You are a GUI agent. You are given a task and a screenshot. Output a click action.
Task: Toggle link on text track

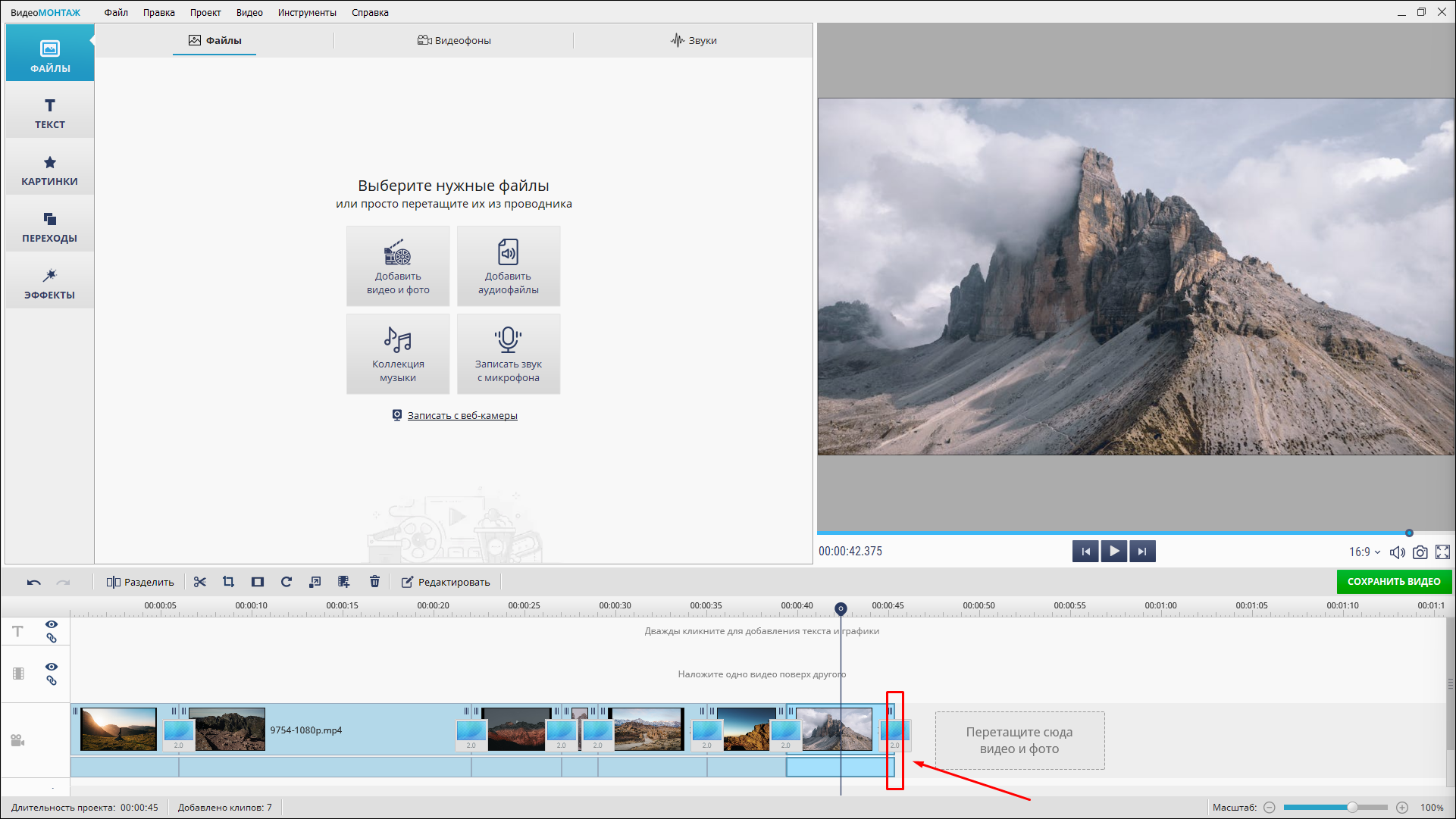[52, 638]
